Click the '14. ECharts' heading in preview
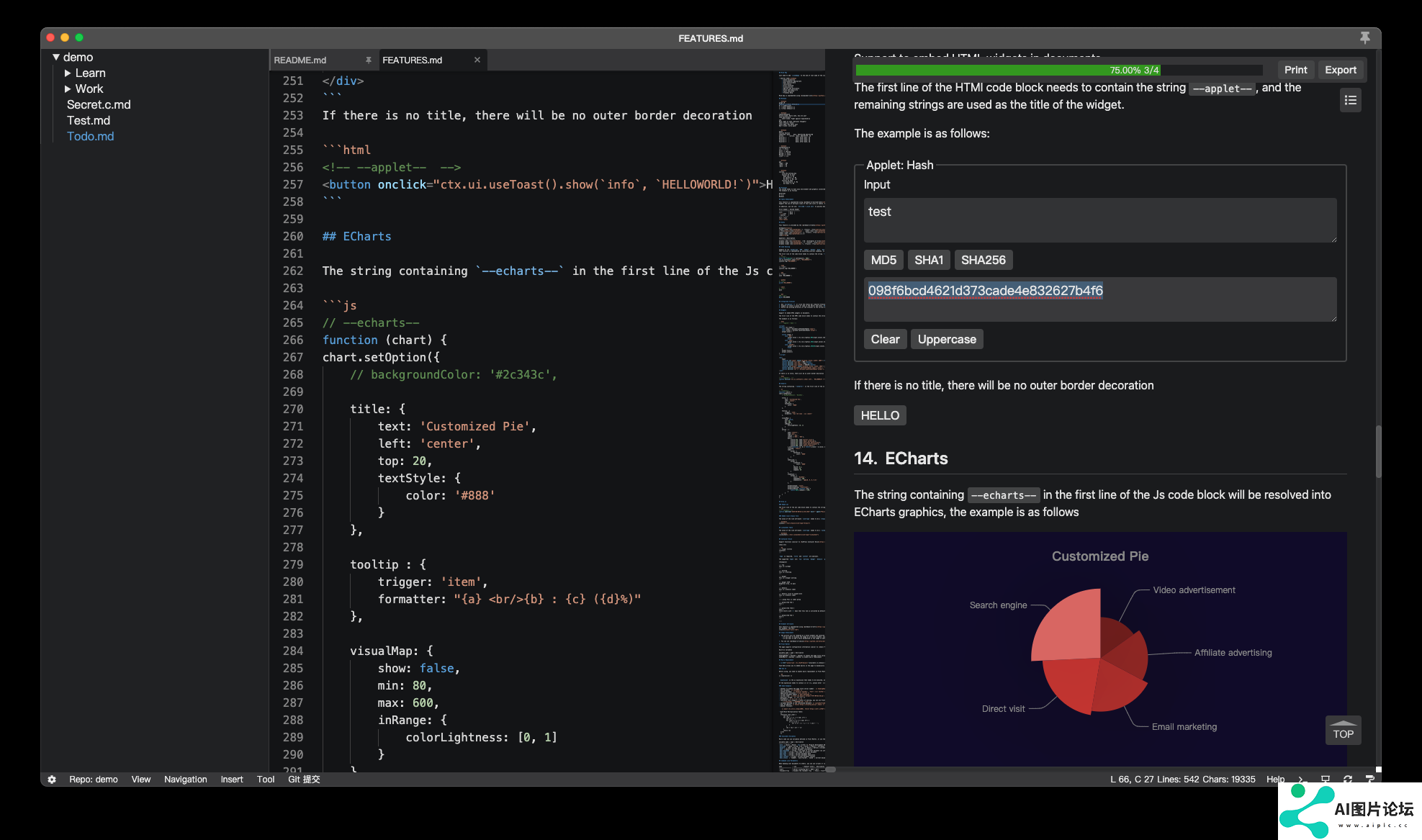The image size is (1422, 840). [901, 459]
